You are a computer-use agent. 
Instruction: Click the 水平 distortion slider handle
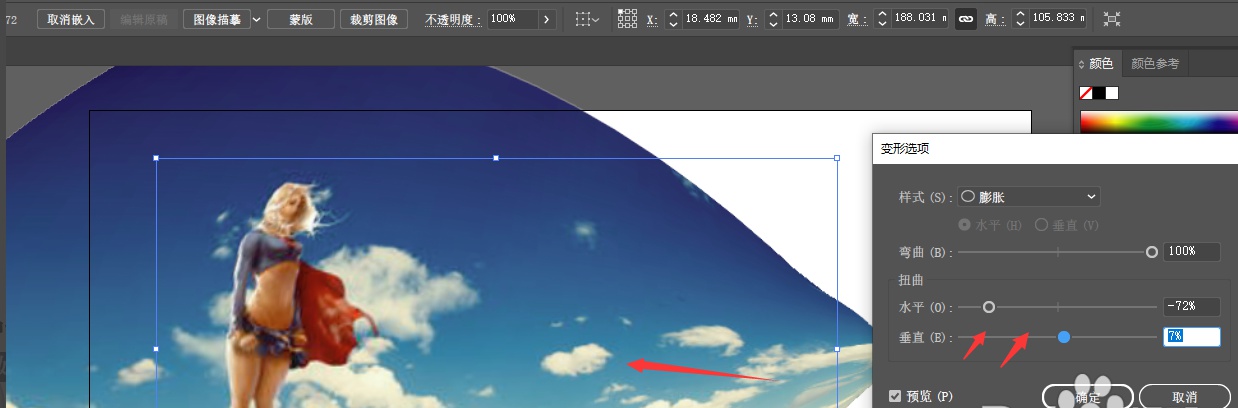989,307
